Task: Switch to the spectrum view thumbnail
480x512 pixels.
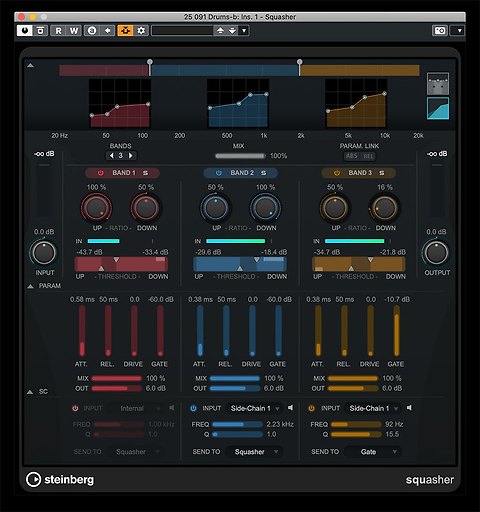Action: tap(438, 84)
